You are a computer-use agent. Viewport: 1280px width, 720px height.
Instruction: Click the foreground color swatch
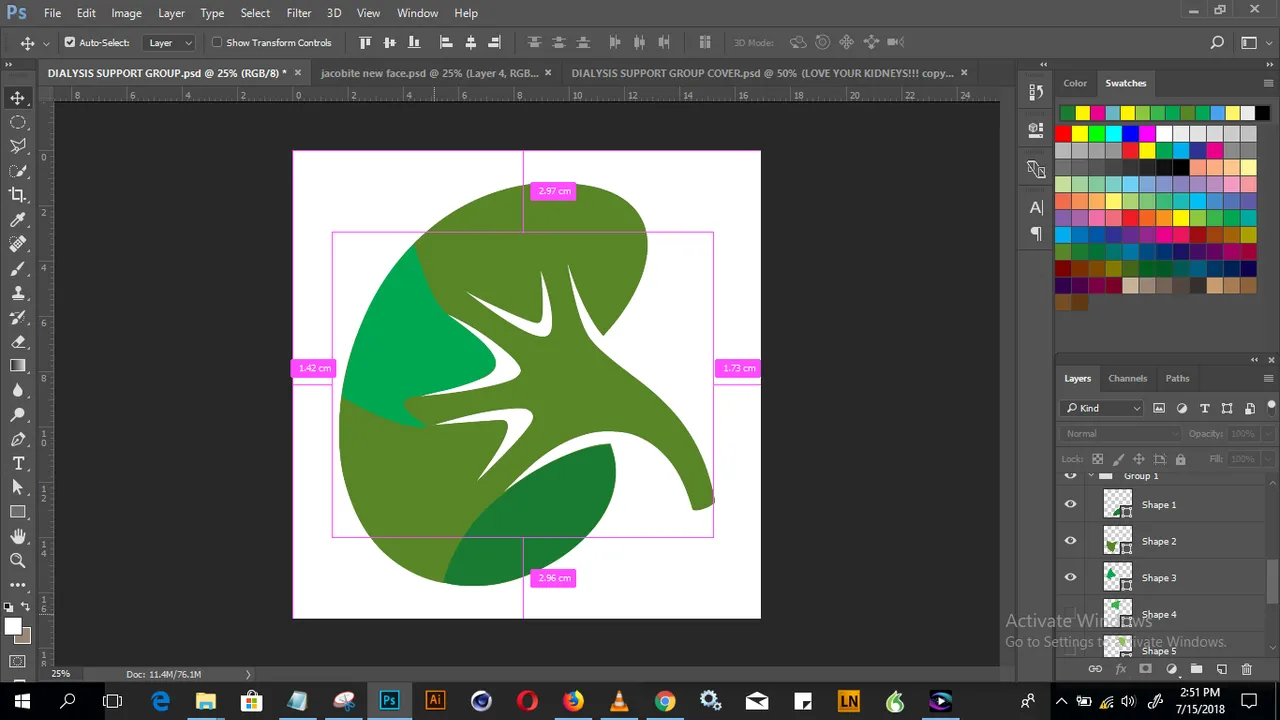click(13, 627)
